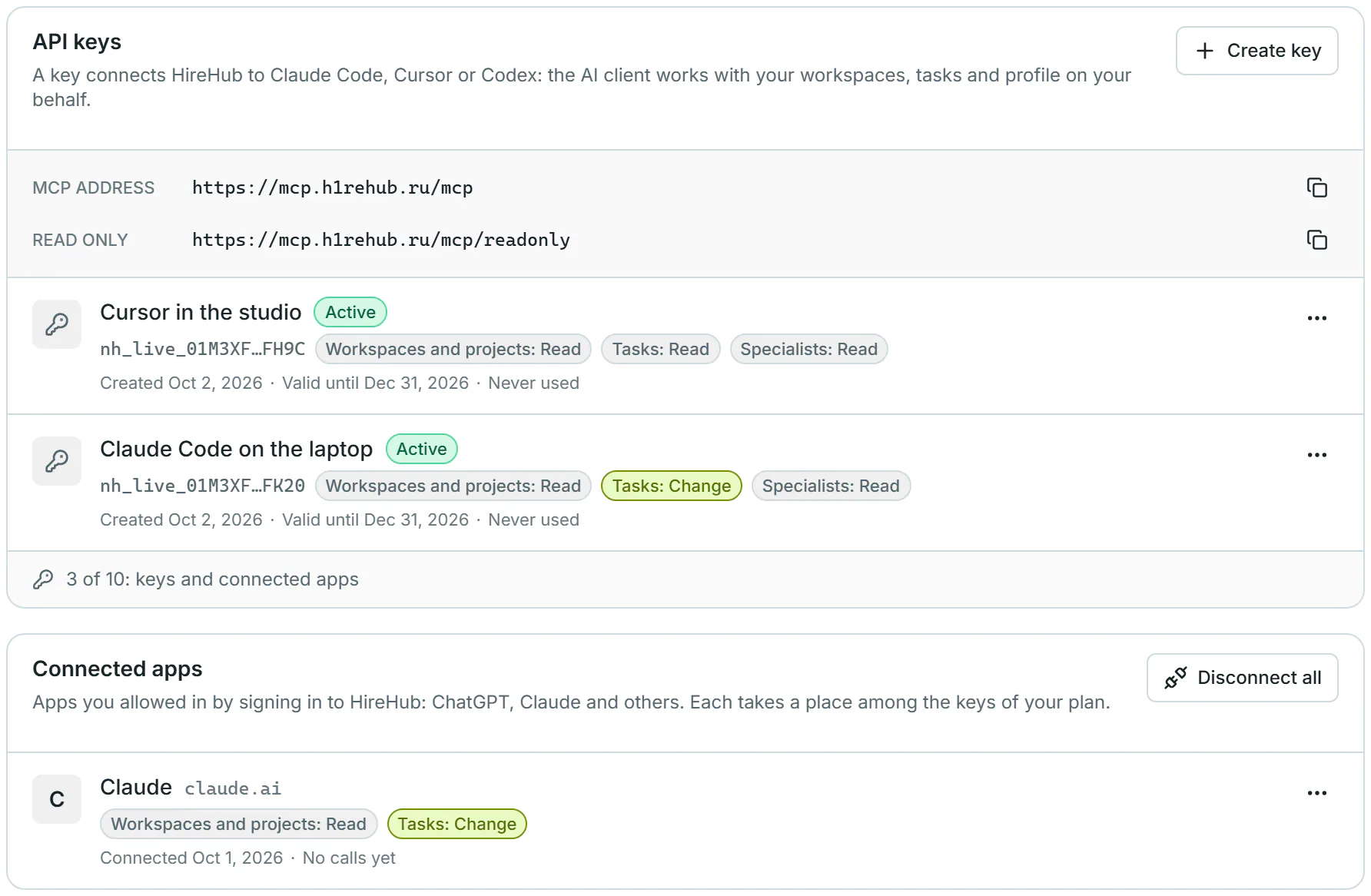Click the key icon in the keys usage footer
1371x896 pixels.
[x=43, y=579]
